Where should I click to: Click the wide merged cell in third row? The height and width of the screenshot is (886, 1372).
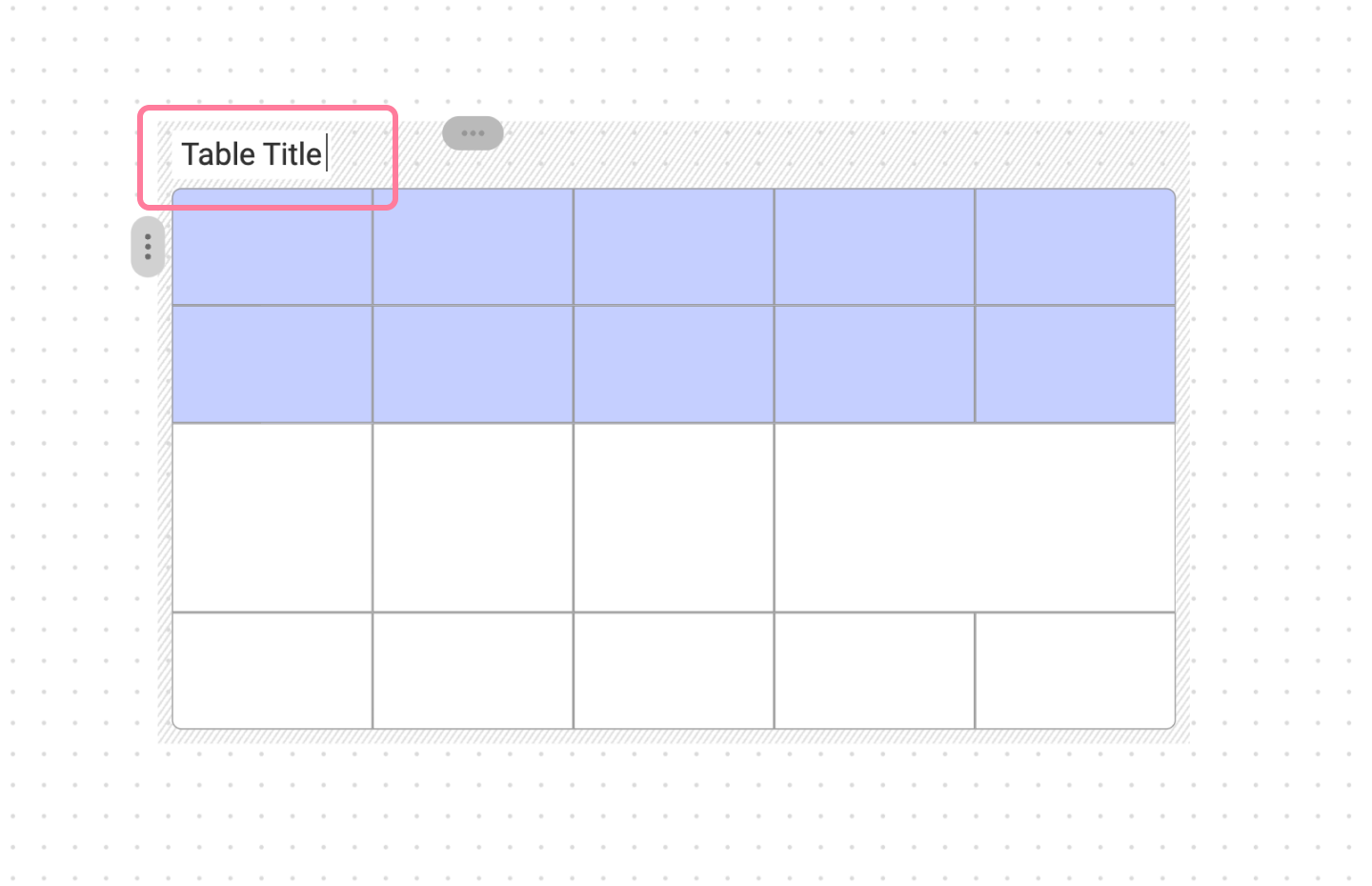coord(975,517)
